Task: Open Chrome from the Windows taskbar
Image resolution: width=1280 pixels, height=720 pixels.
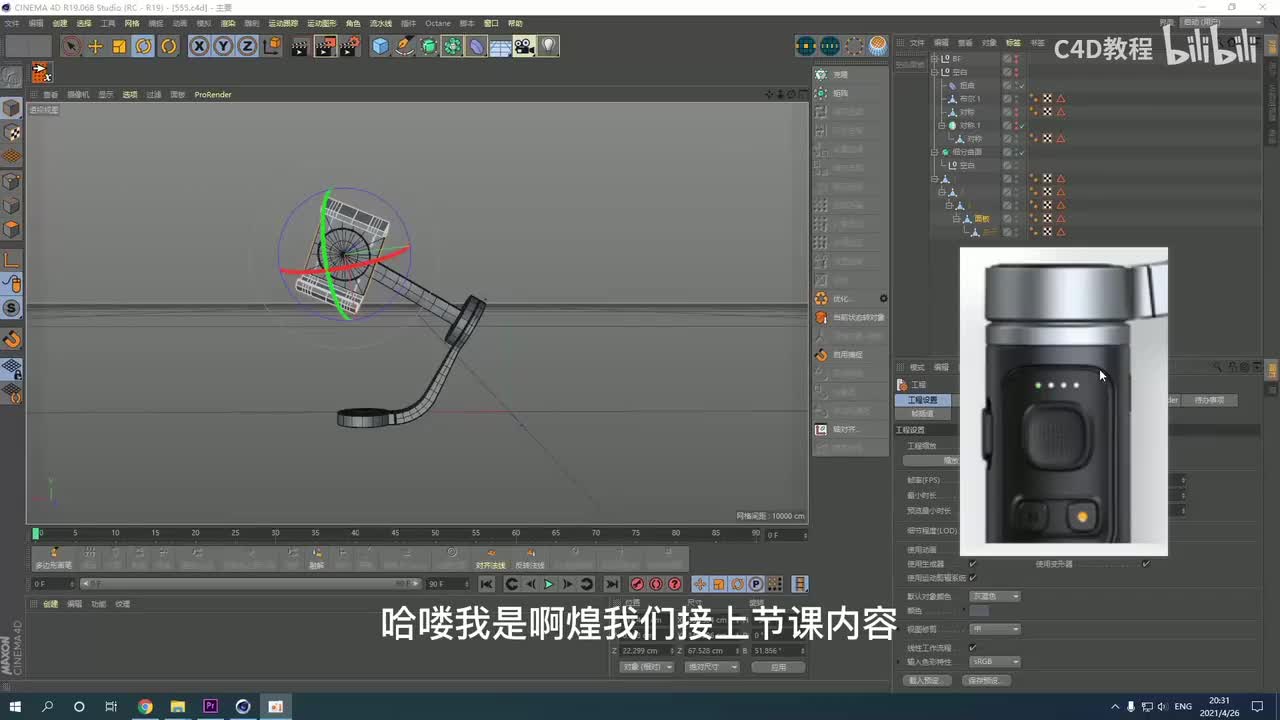Action: point(145,707)
